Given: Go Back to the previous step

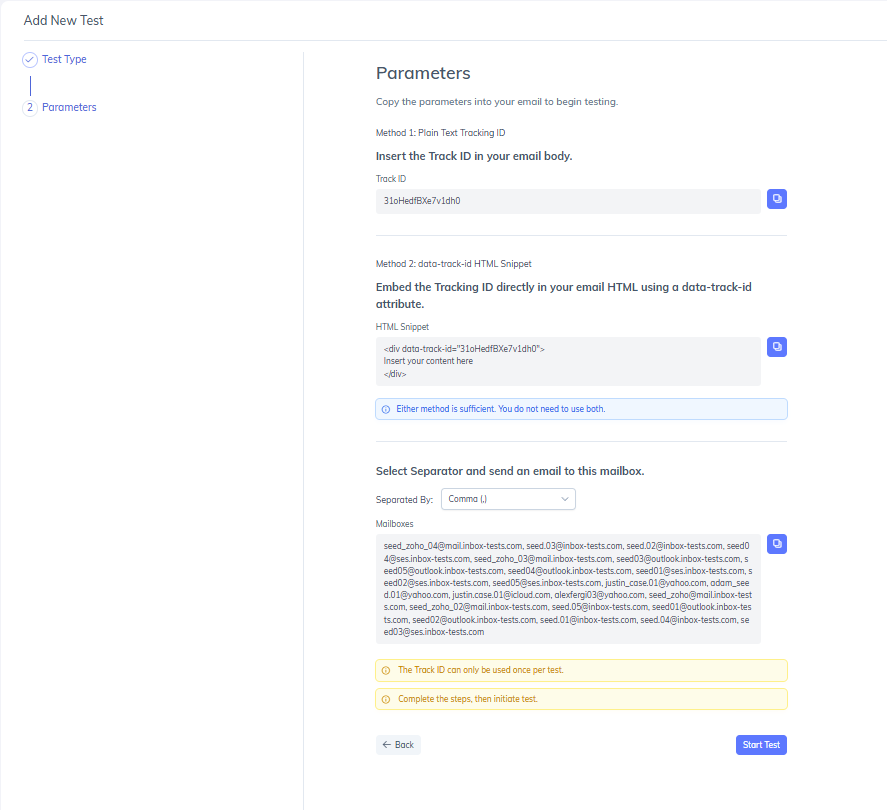Looking at the screenshot, I should coord(398,745).
